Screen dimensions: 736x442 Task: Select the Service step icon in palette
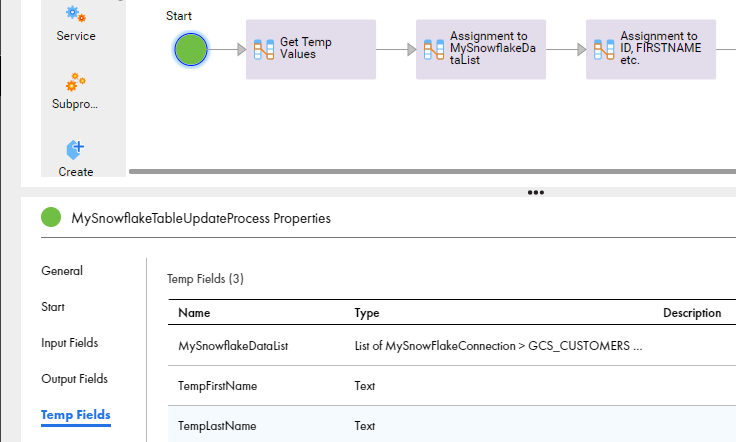click(76, 14)
